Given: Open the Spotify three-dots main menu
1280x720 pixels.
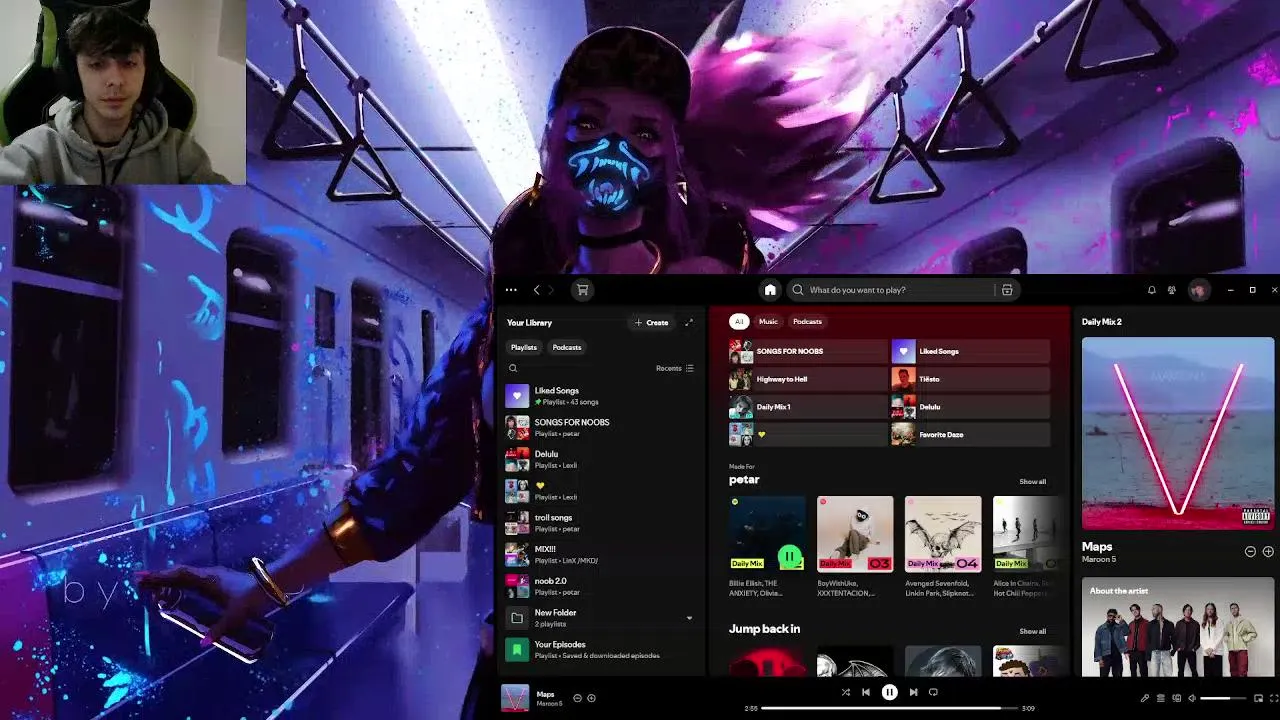Looking at the screenshot, I should [x=511, y=290].
